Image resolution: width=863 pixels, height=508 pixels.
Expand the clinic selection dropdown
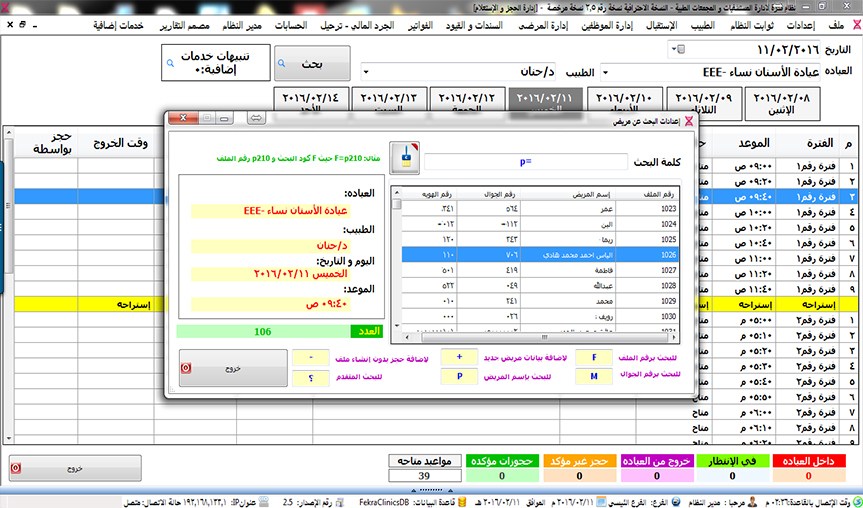(x=606, y=72)
